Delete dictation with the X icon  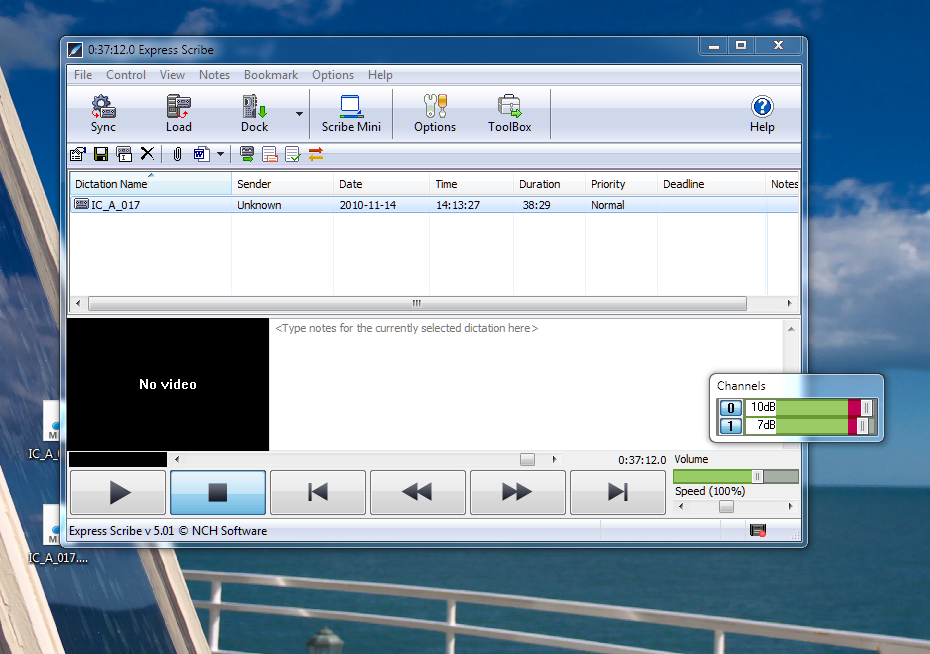click(x=147, y=154)
